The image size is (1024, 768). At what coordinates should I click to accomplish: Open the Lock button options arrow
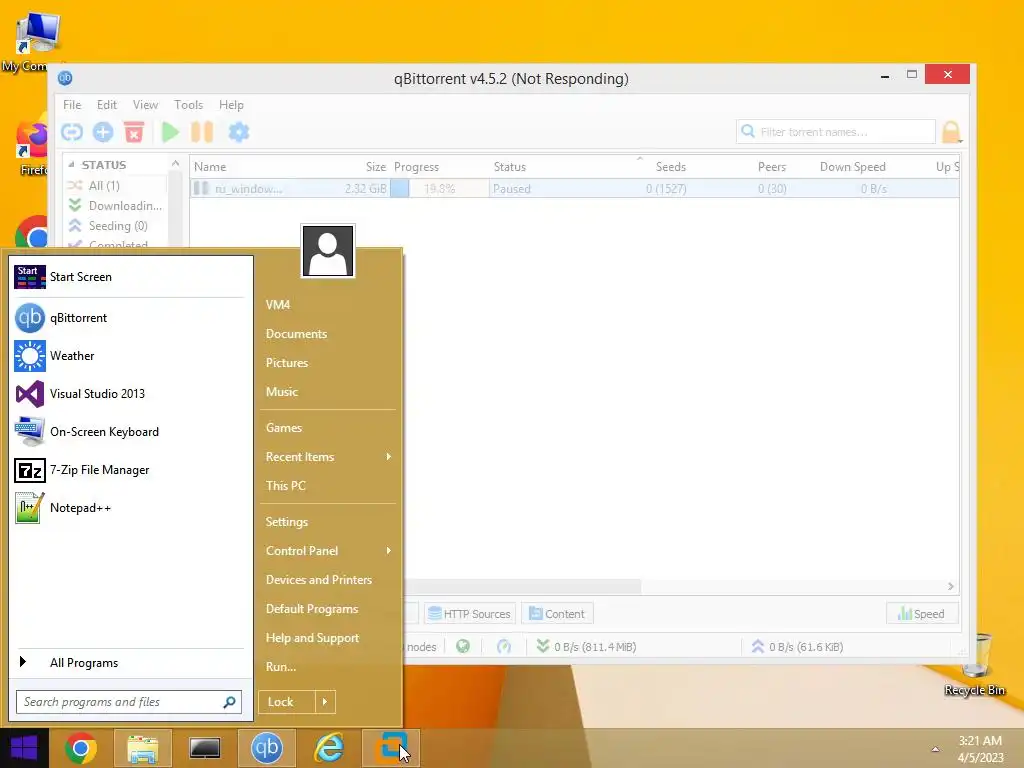pyautogui.click(x=325, y=702)
